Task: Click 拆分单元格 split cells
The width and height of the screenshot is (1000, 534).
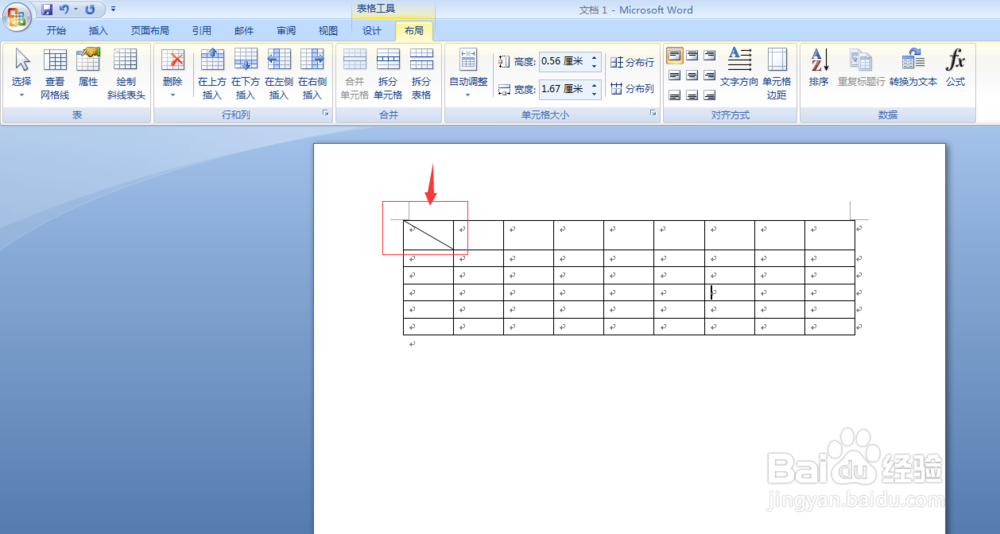Action: coord(388,74)
